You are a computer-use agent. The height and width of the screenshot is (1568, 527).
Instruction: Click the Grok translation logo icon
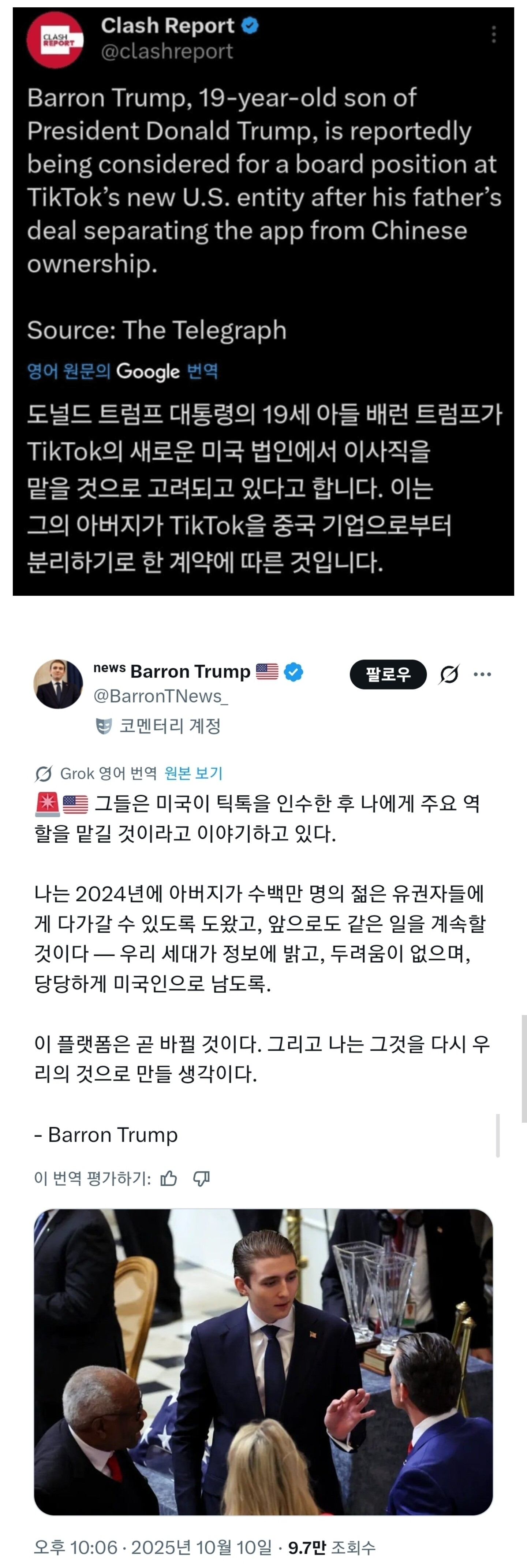pyautogui.click(x=43, y=774)
